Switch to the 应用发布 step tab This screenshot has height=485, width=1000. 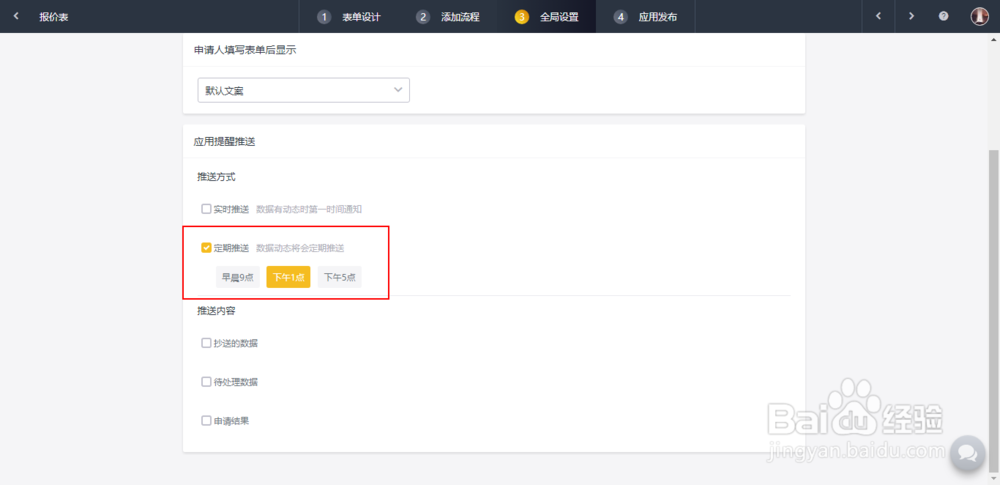(x=645, y=17)
